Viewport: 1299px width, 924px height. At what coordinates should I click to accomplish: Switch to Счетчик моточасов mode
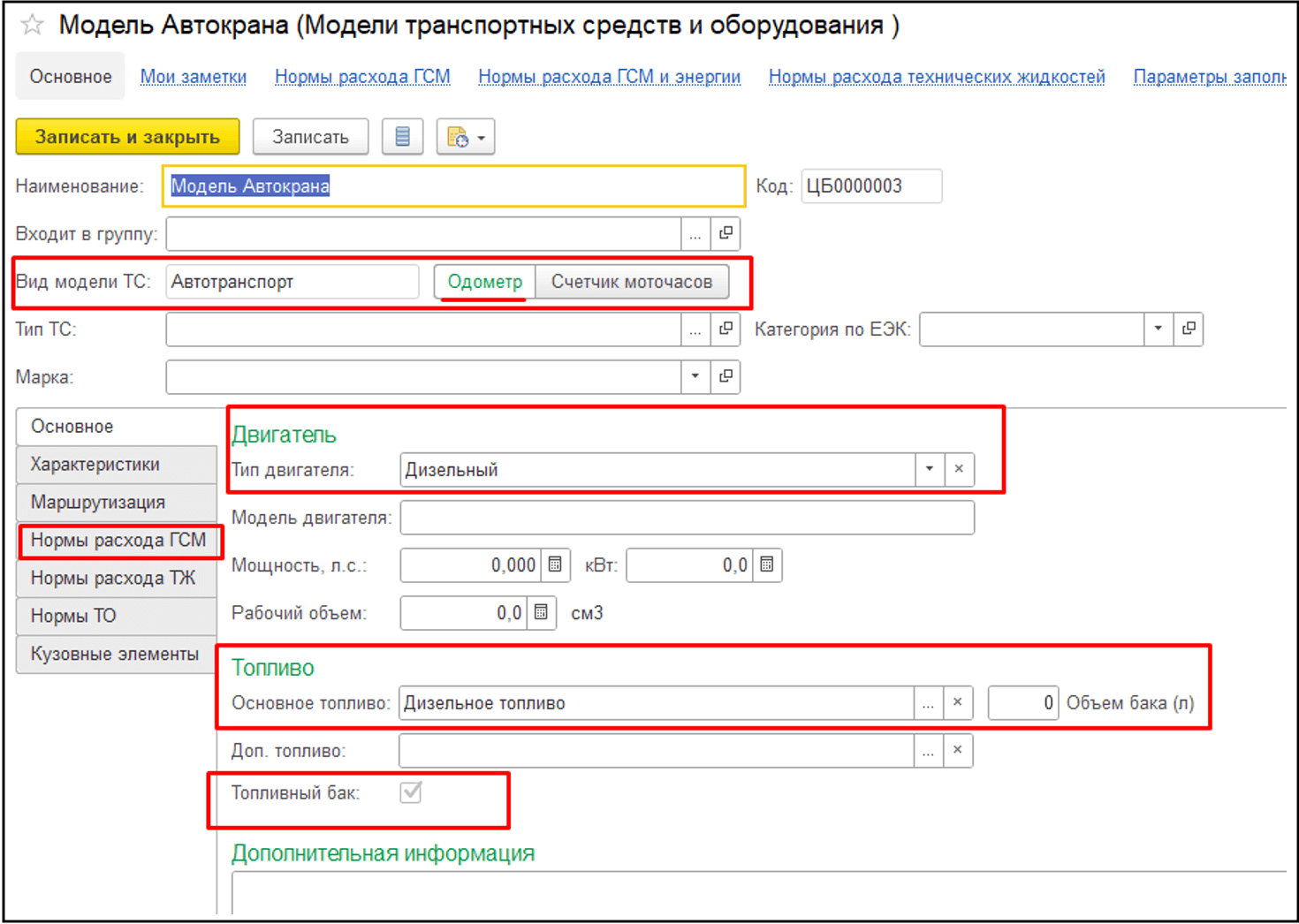click(631, 282)
